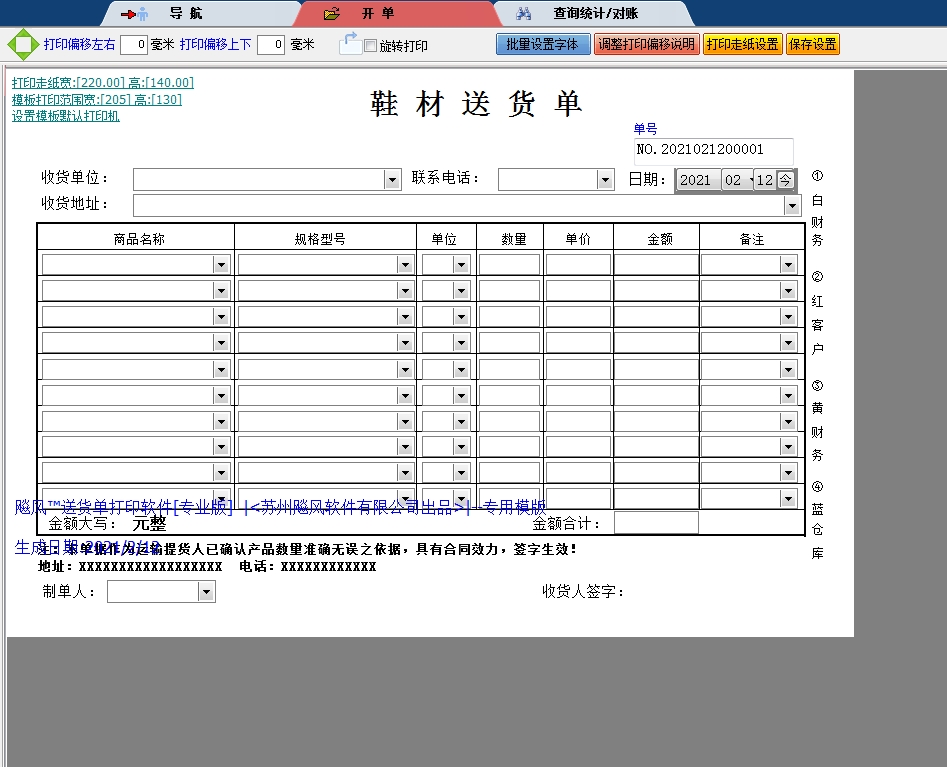Viewport: 947px width, 767px height.
Task: Click the 今 today button in date picker
Action: 786,180
